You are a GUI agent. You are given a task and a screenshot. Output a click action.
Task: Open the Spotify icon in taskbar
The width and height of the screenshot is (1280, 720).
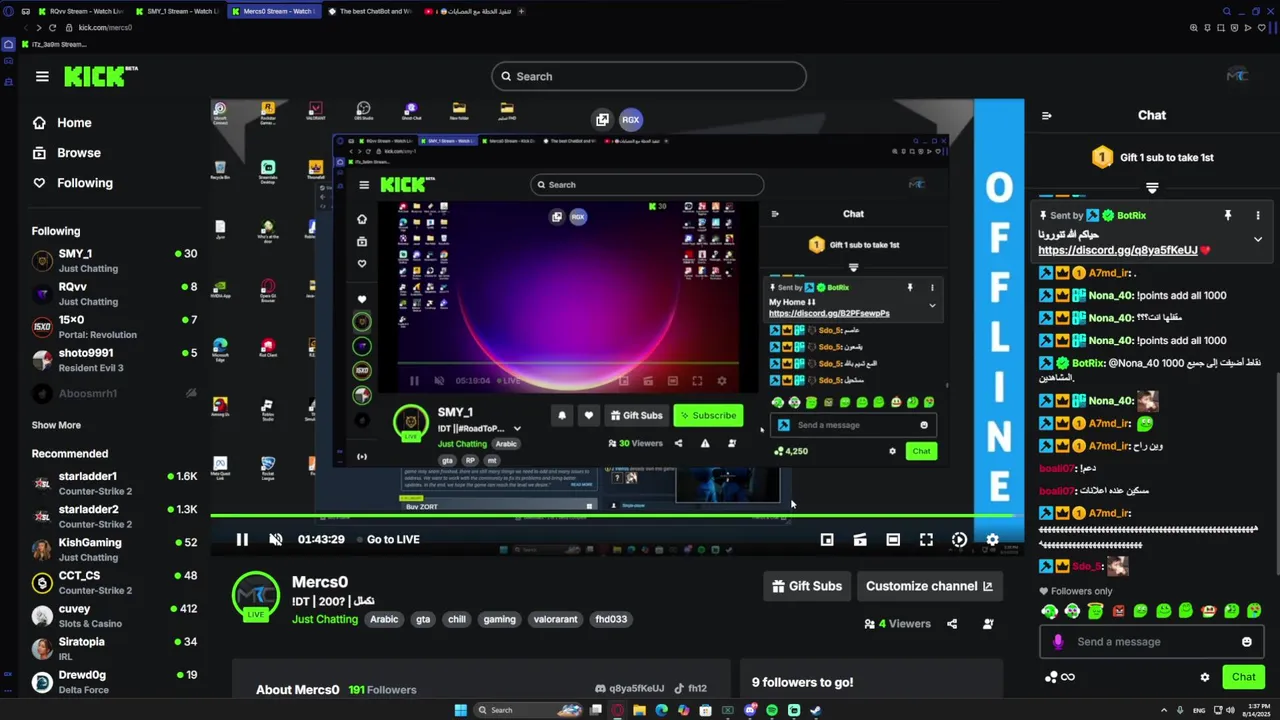[771, 710]
